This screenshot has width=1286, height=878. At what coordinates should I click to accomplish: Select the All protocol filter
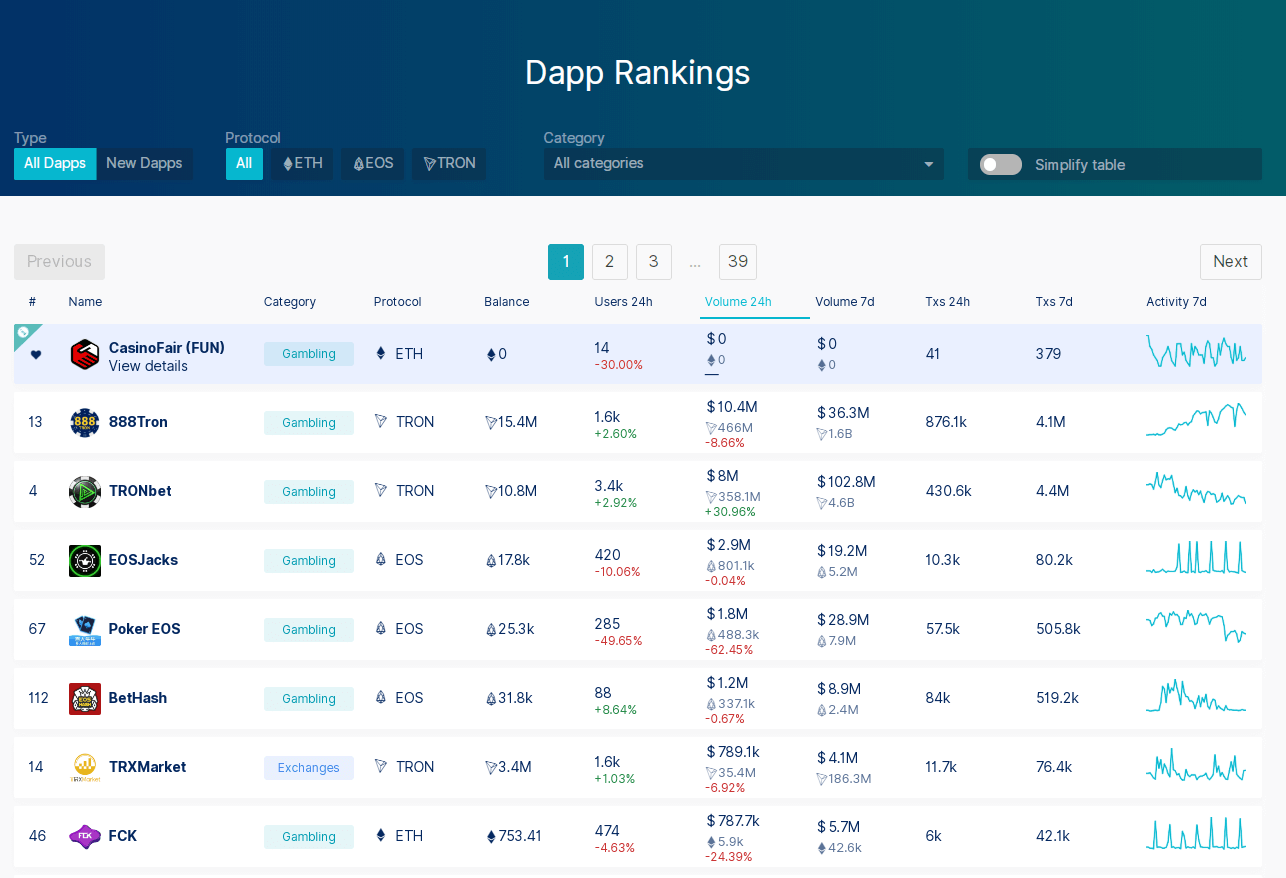pos(244,164)
